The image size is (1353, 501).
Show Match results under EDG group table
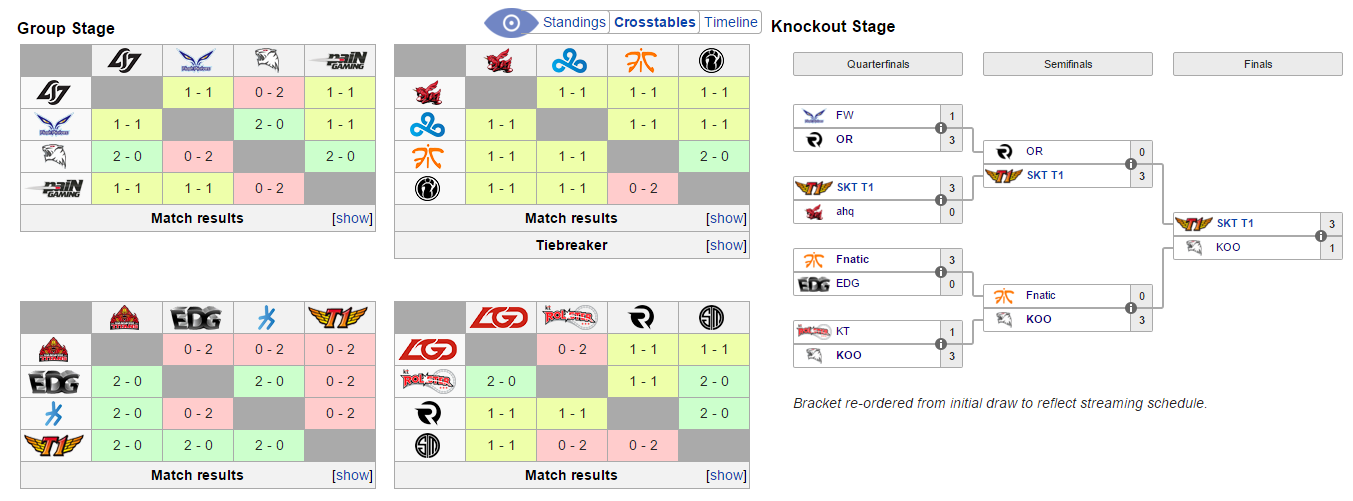pyautogui.click(x=351, y=475)
